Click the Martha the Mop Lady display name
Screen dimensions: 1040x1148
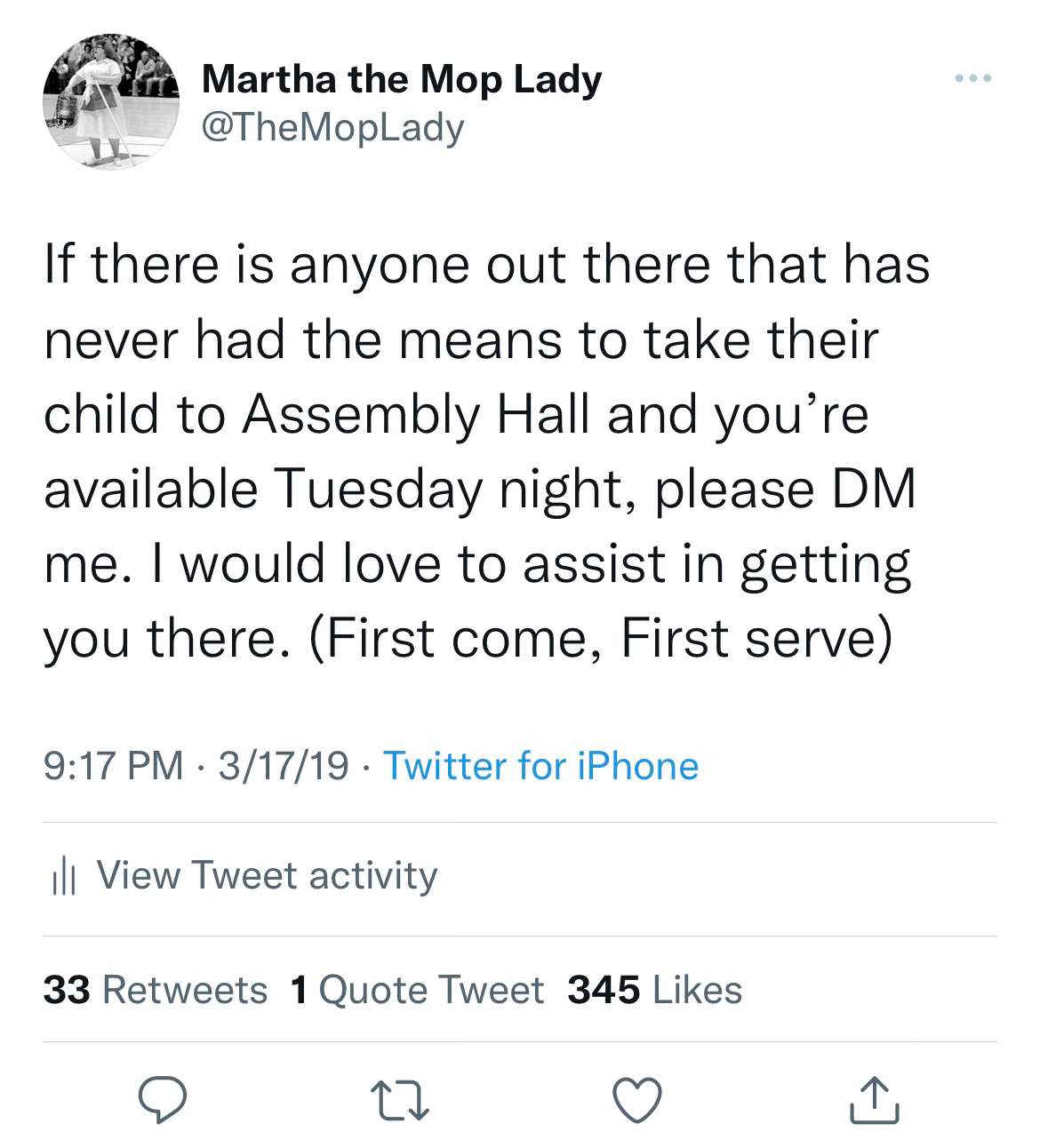[x=402, y=80]
